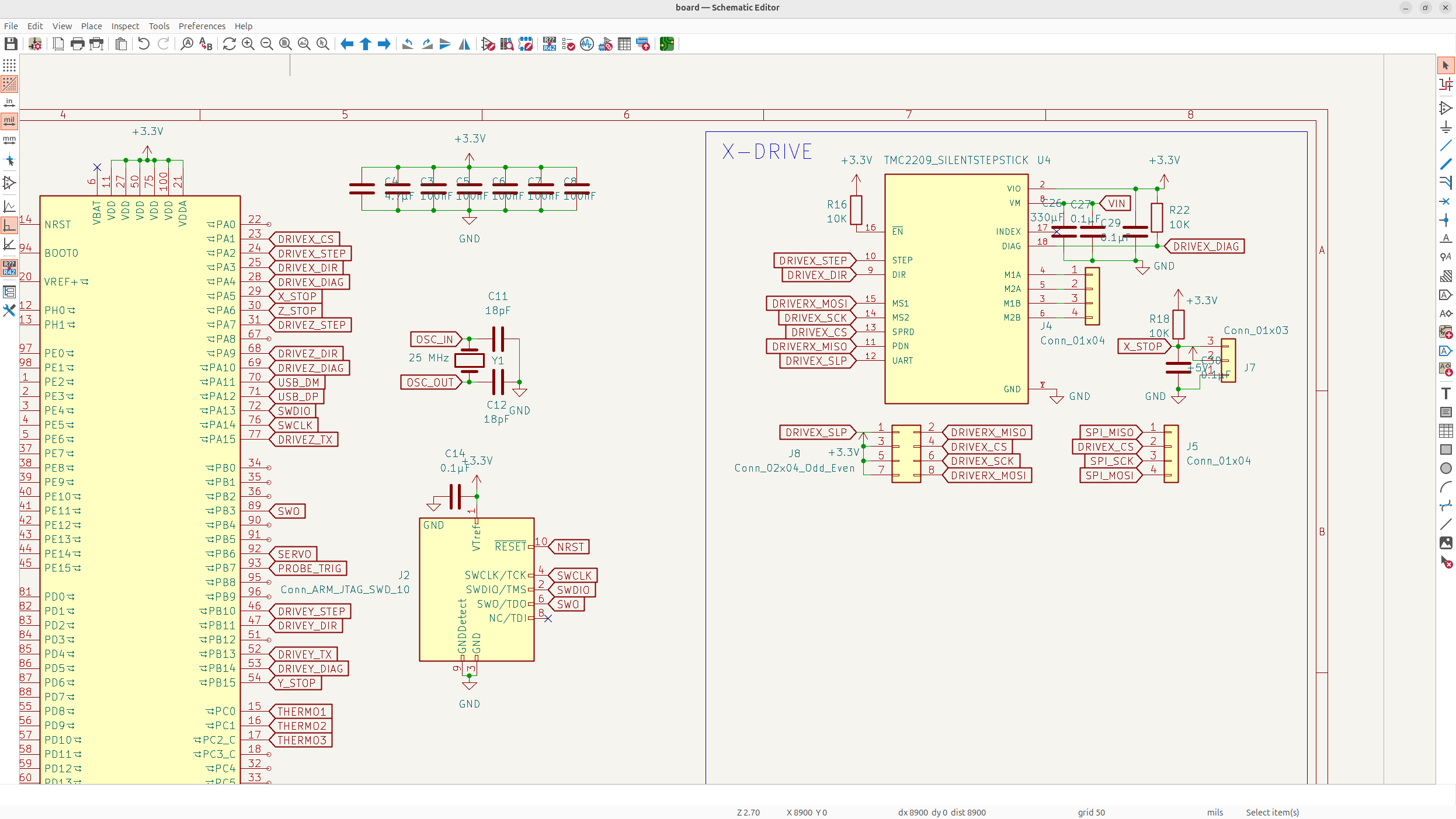Switch units to millimeters

9,140
